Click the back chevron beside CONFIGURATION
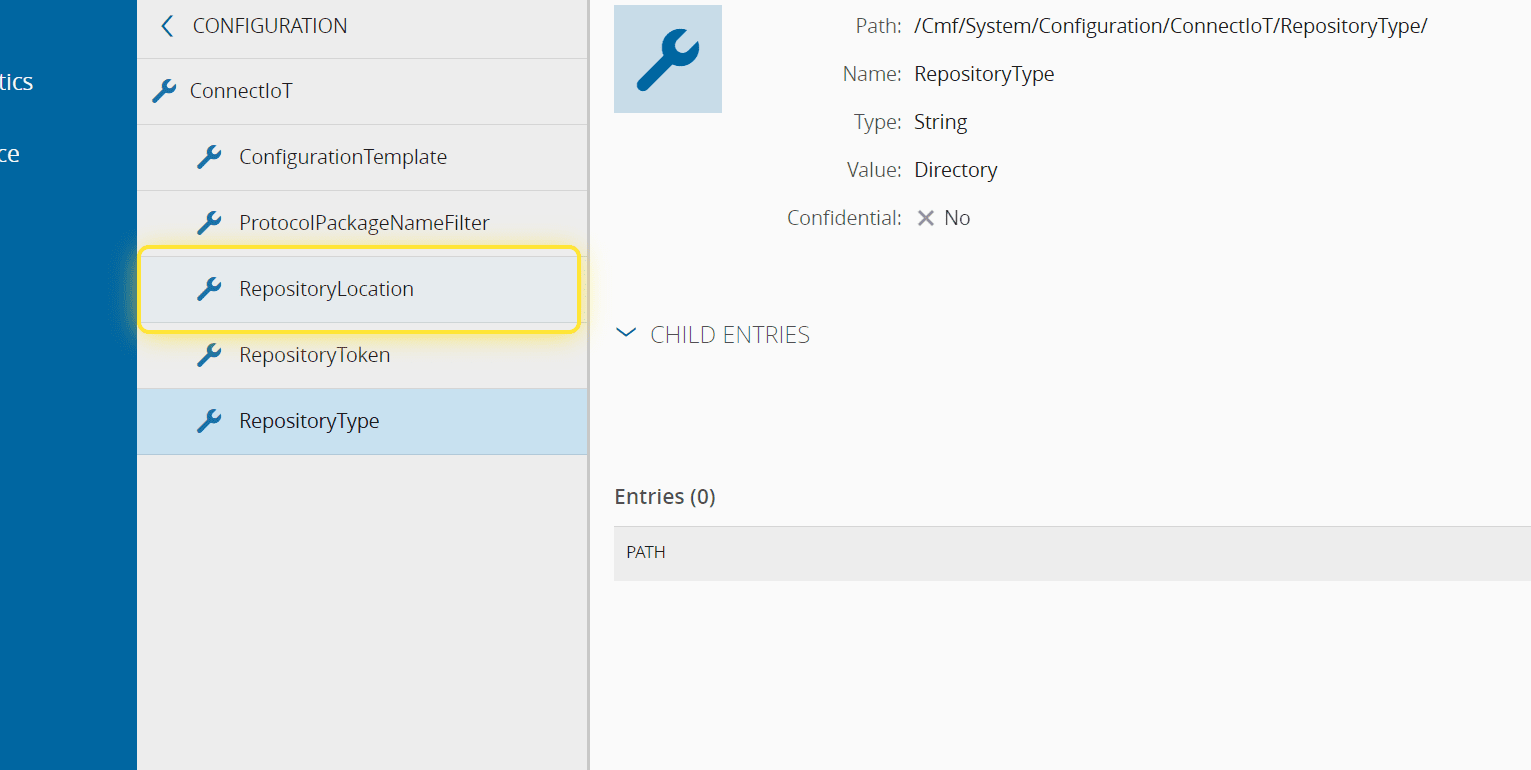Screen dimensions: 1531x770 (x=167, y=26)
